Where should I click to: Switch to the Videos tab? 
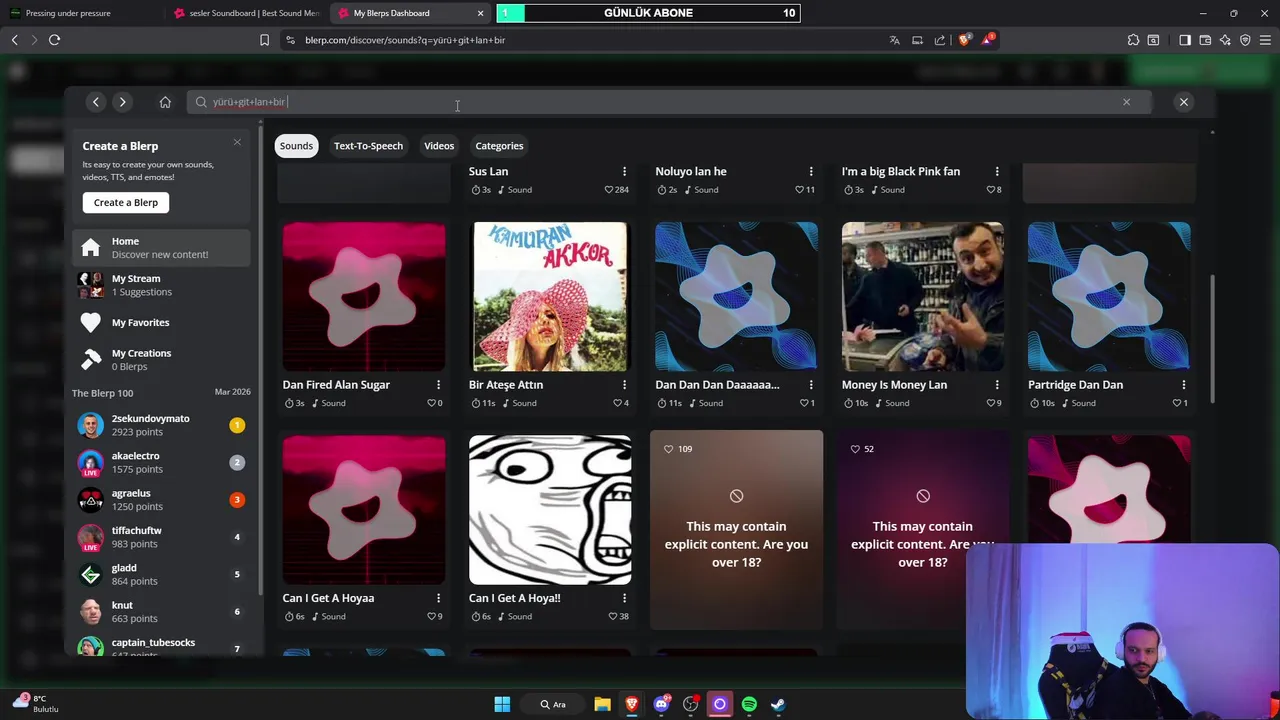439,146
